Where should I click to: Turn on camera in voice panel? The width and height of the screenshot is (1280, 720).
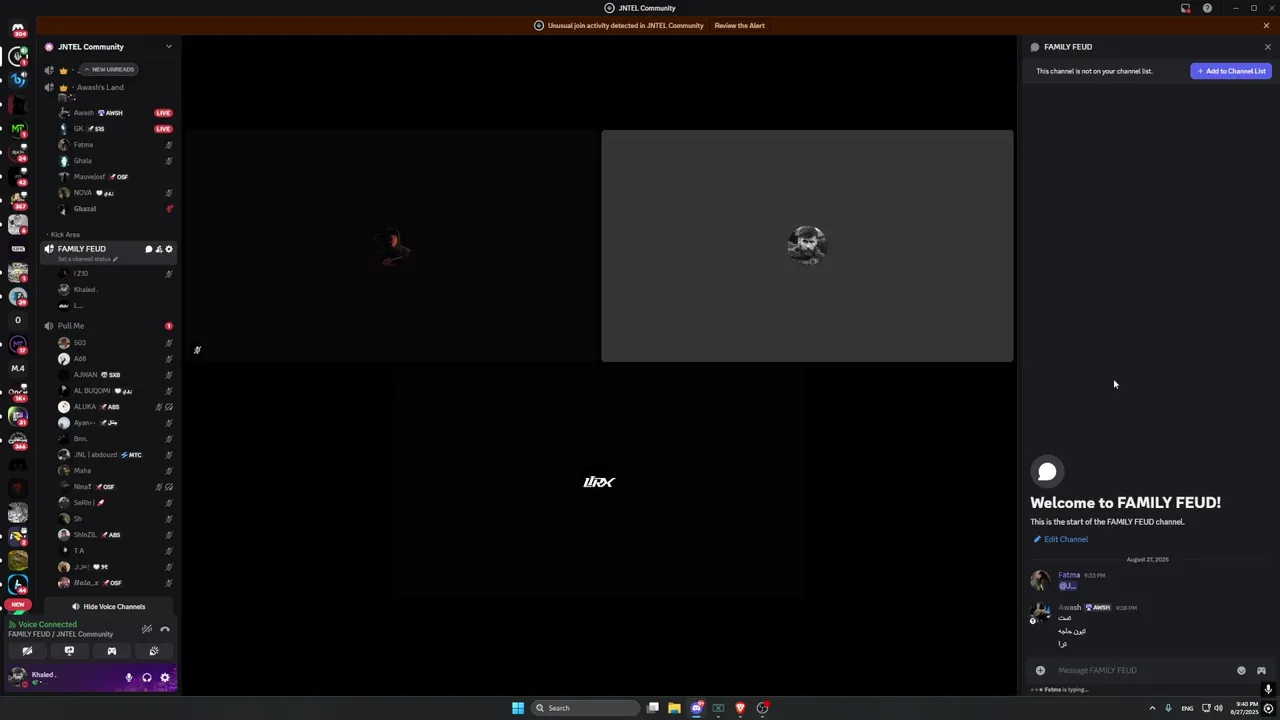coord(27,651)
